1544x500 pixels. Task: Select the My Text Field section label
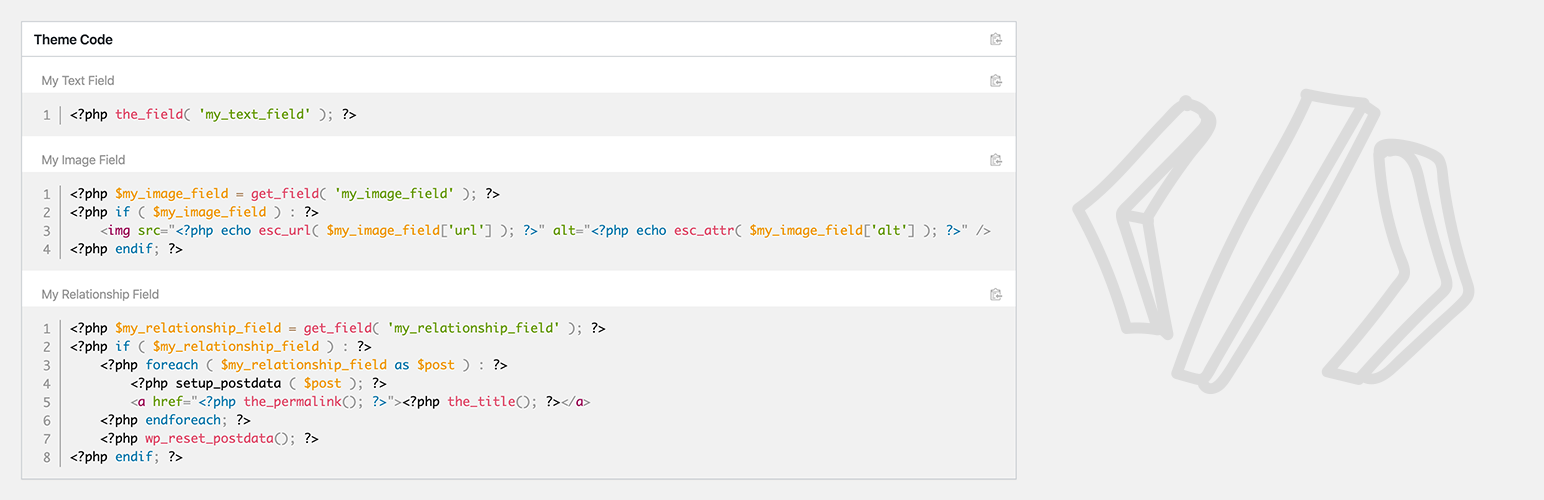tap(78, 80)
